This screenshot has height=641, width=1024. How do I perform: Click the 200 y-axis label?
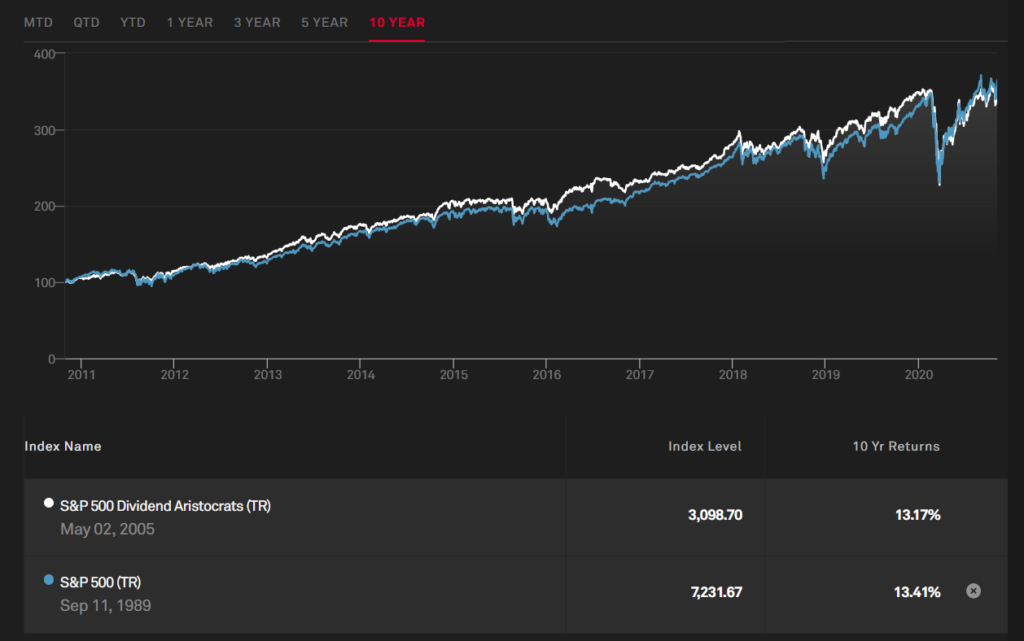pos(44,206)
